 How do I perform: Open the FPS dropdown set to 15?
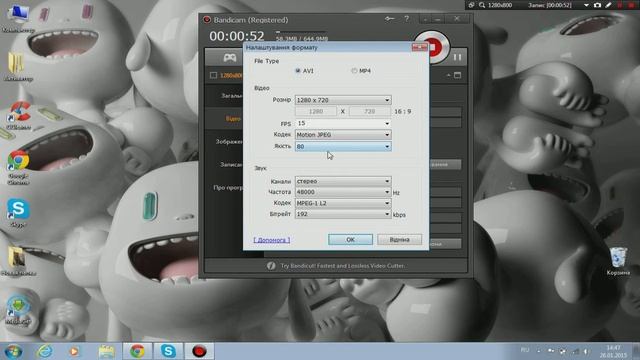tap(343, 123)
